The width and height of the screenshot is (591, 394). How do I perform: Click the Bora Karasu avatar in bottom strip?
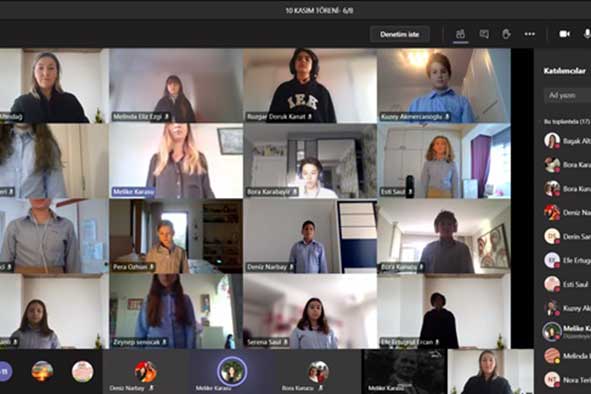point(318,372)
